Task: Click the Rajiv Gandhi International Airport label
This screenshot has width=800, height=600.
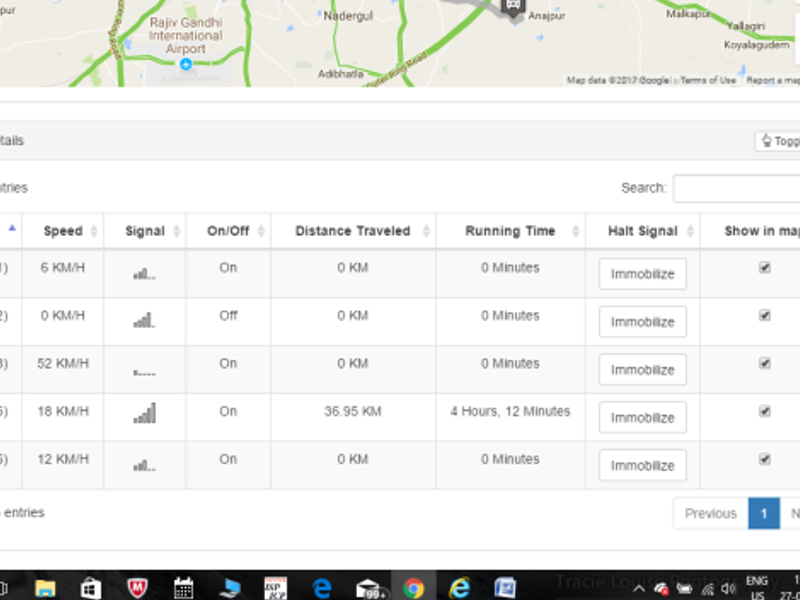Action: click(186, 36)
